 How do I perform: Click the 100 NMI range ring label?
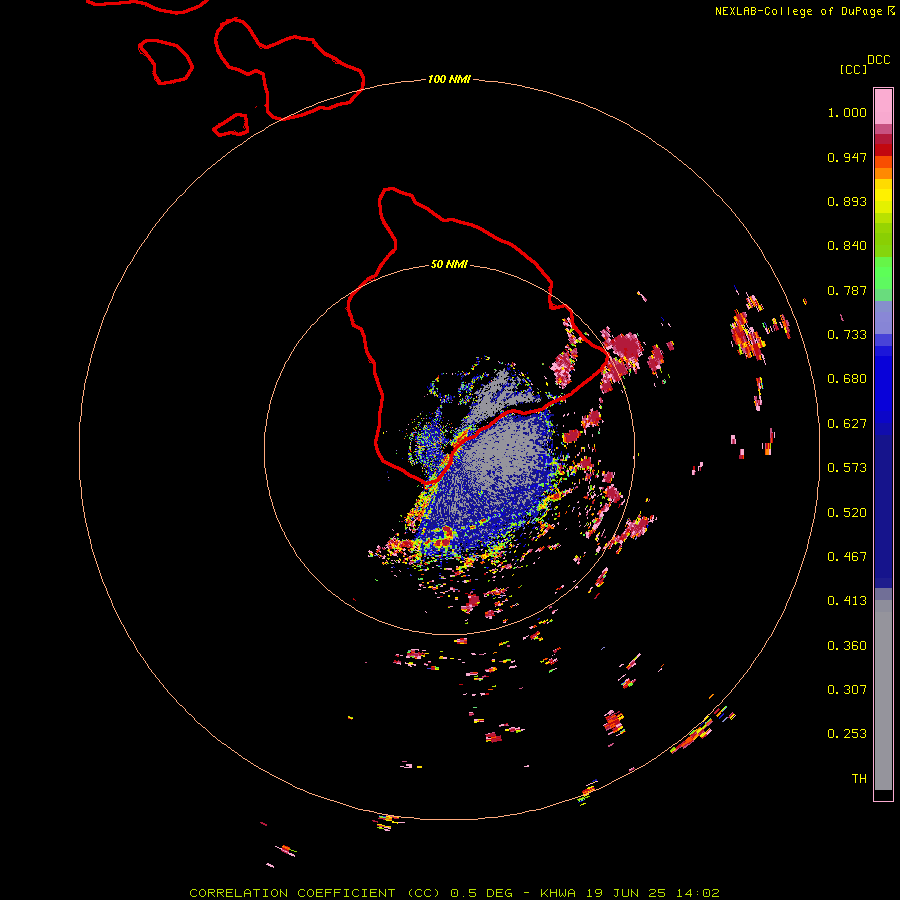pyautogui.click(x=449, y=79)
